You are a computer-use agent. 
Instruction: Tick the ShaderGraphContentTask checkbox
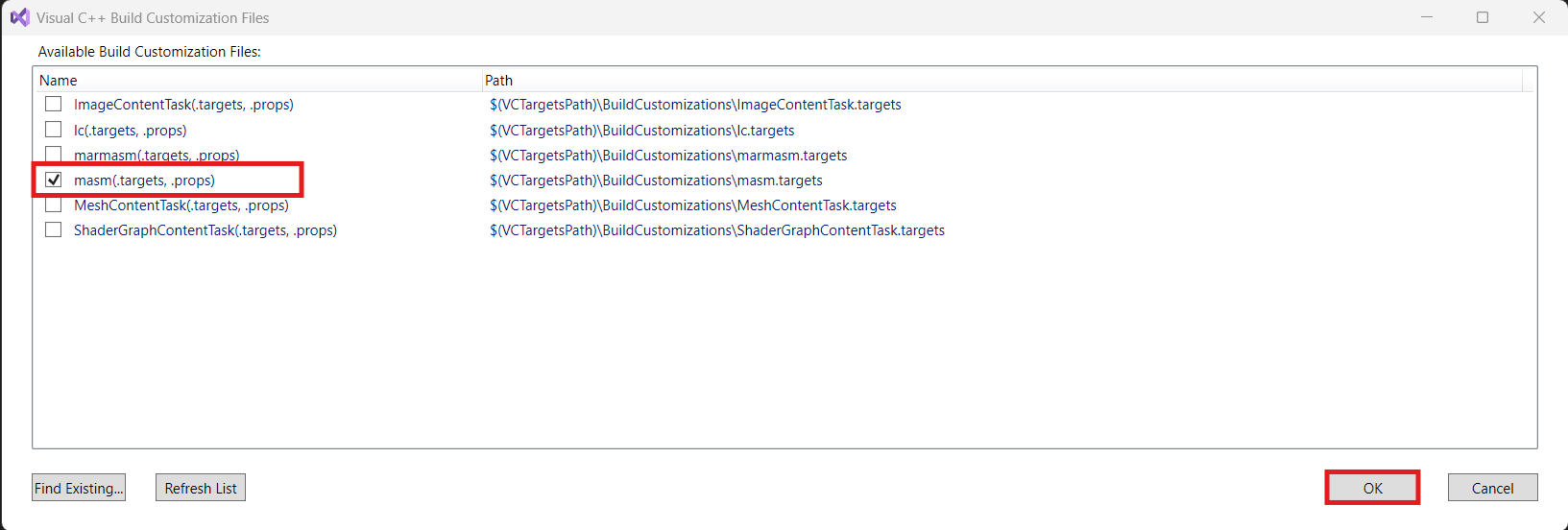tap(54, 229)
